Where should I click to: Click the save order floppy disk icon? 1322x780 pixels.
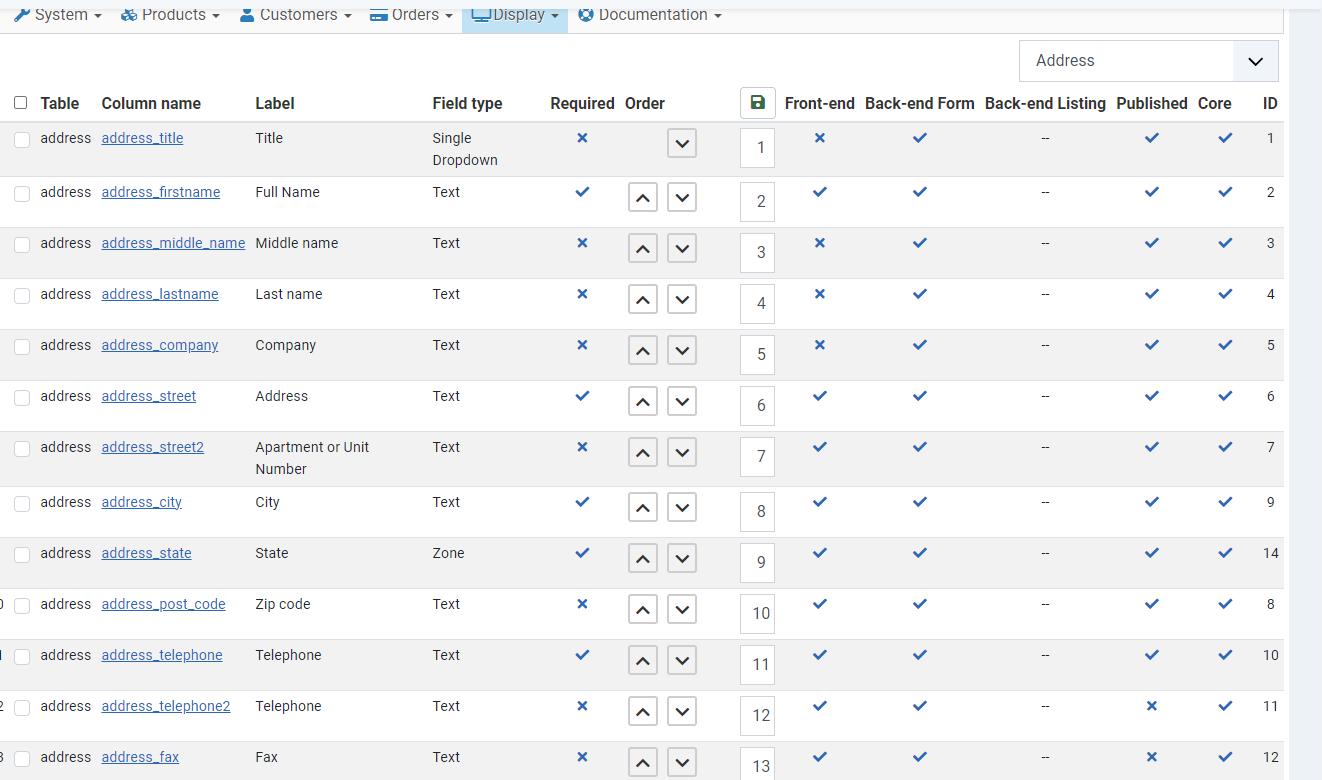(x=757, y=103)
